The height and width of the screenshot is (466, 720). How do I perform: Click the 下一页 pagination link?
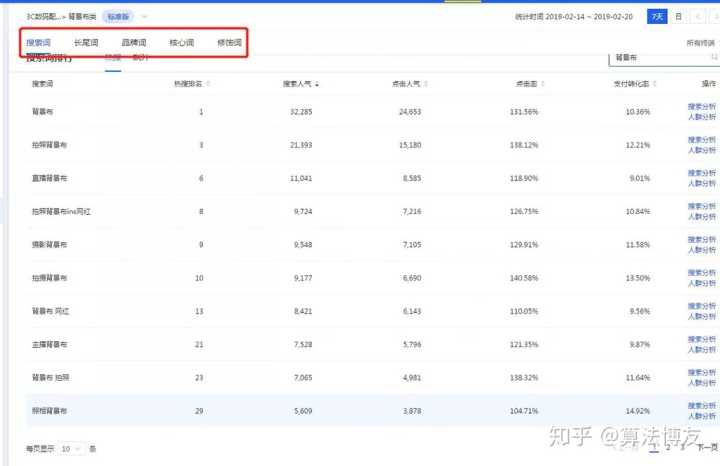pos(706,448)
